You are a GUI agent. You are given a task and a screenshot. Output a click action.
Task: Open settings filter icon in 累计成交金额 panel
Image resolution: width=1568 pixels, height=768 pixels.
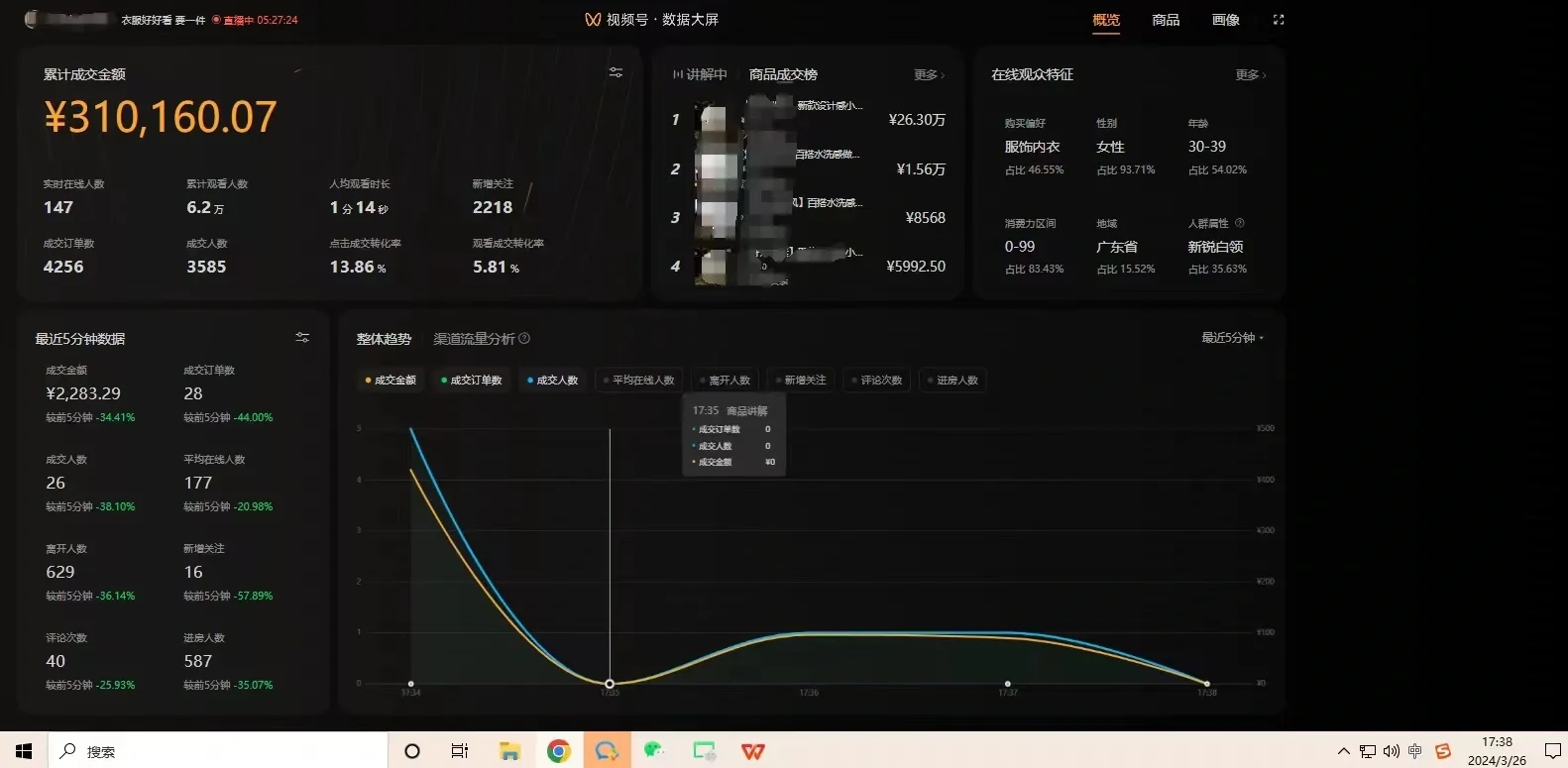[616, 72]
